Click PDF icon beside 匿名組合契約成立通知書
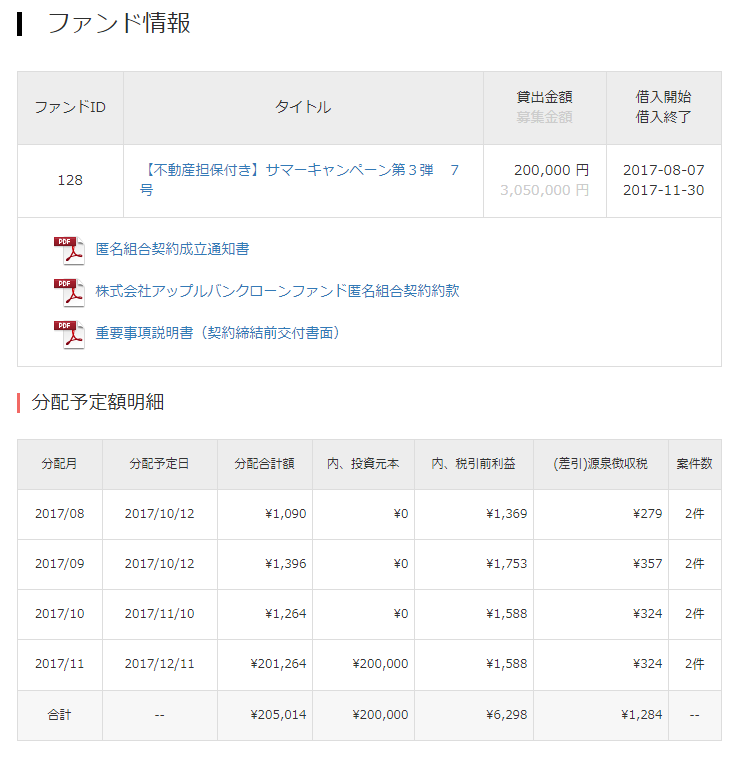The height and width of the screenshot is (761, 731). pos(68,250)
